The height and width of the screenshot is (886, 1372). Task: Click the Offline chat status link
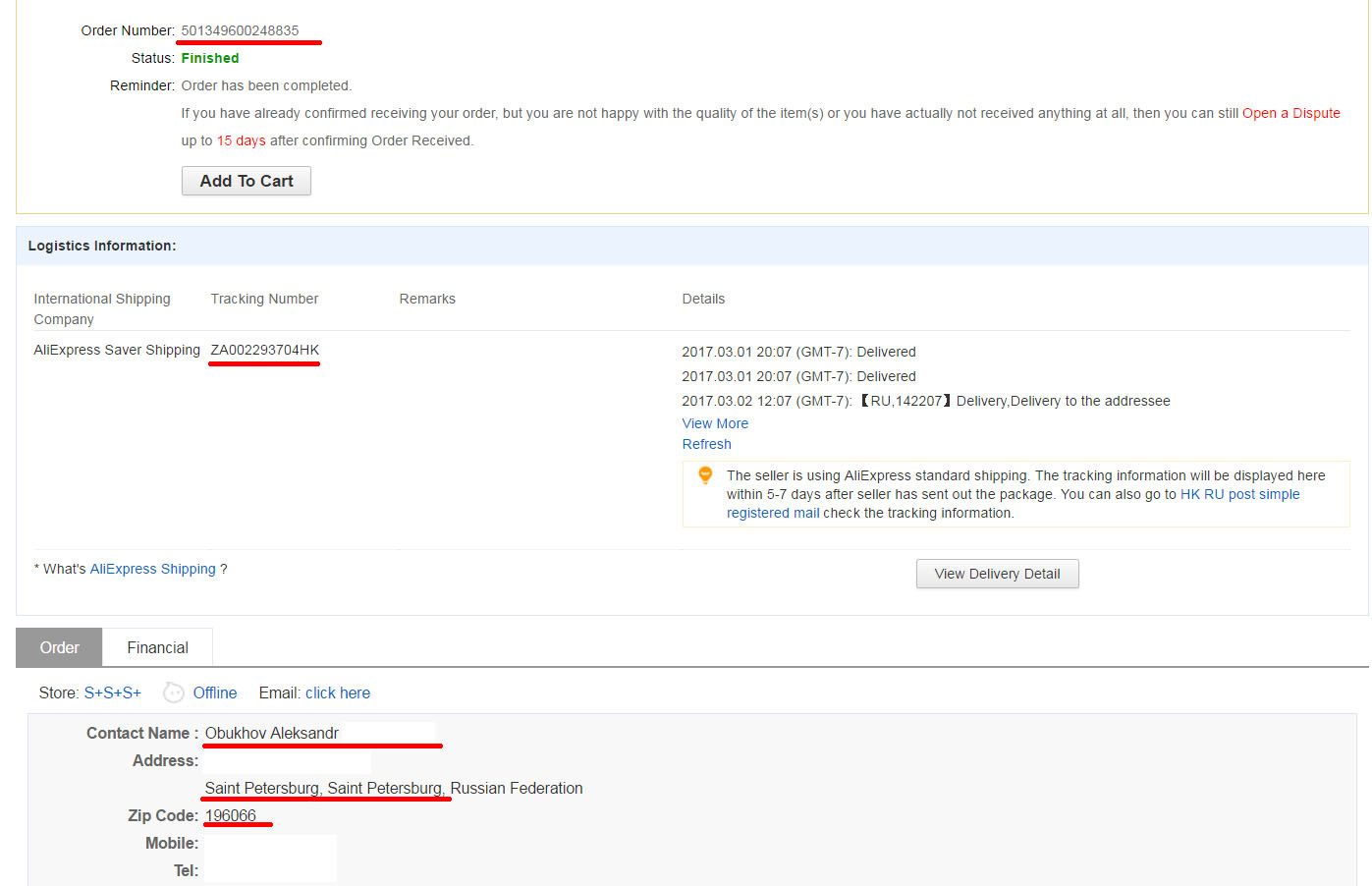click(215, 692)
